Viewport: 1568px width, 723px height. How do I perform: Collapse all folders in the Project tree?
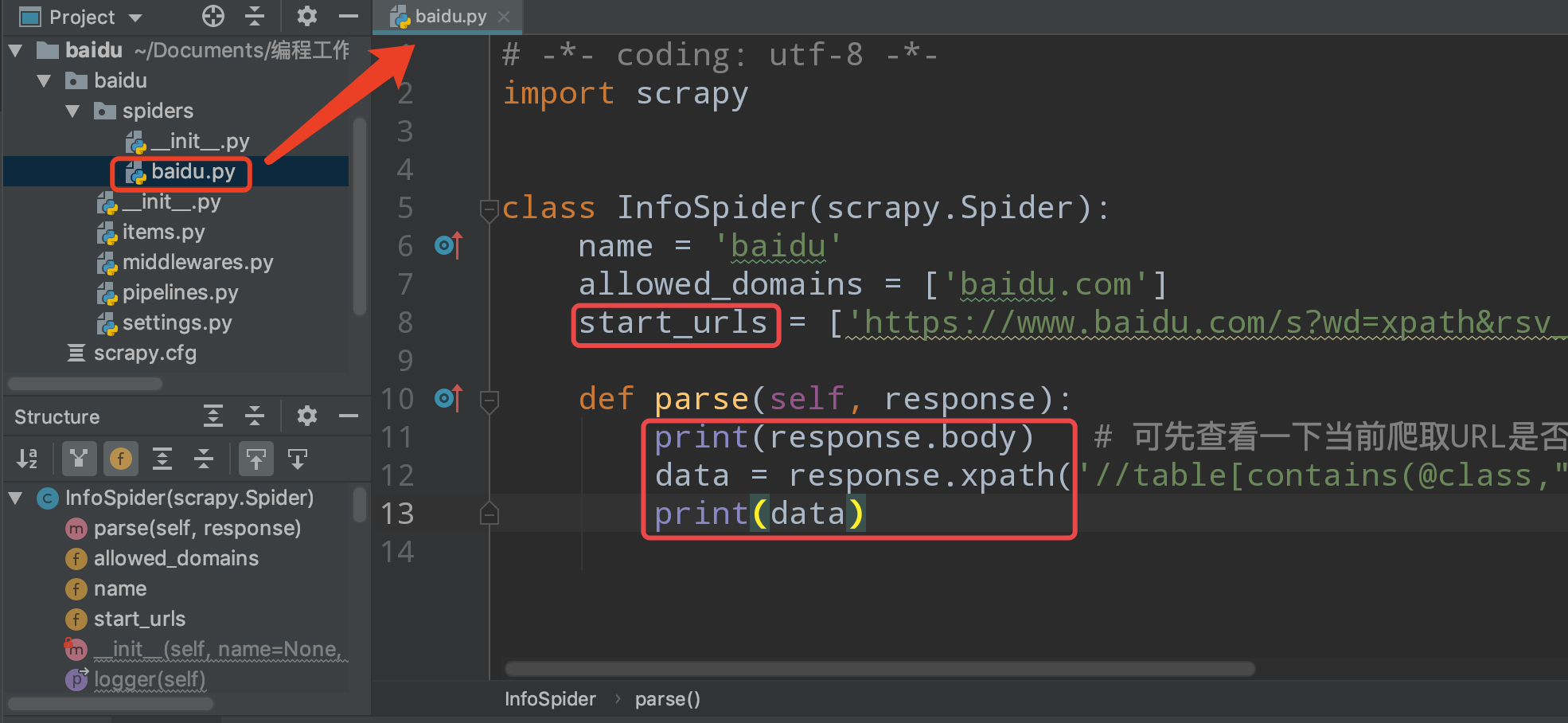[x=255, y=16]
